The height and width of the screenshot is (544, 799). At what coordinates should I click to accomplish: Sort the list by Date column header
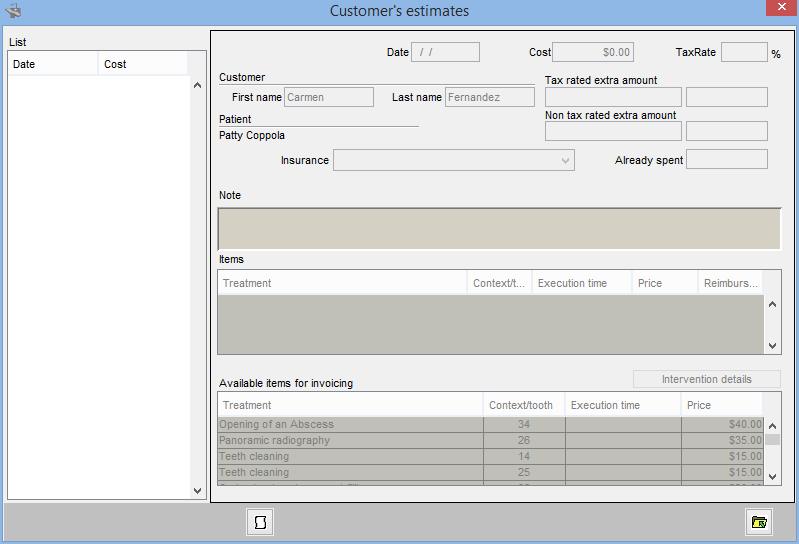tap(52, 64)
